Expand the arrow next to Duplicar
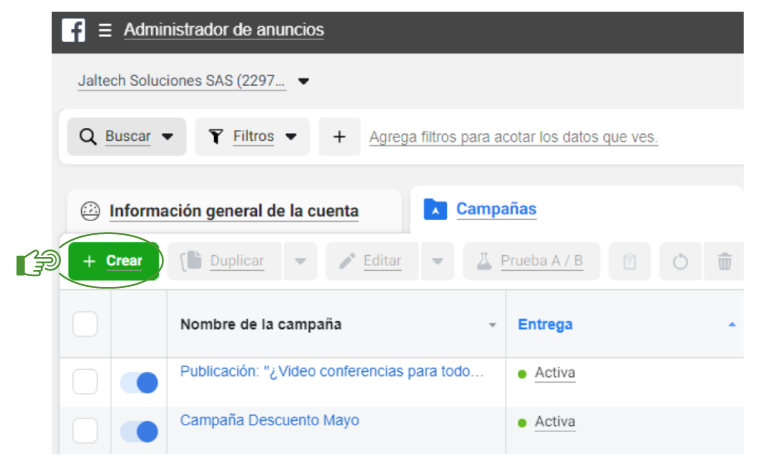766x471 pixels. pos(300,261)
